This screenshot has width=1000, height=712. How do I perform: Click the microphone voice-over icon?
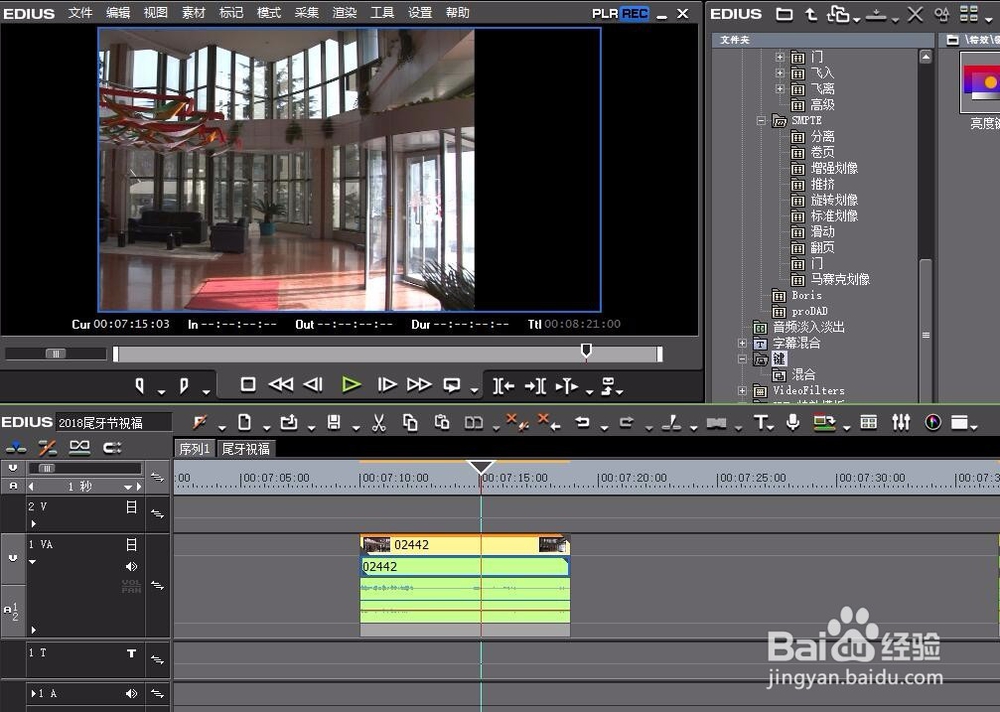click(x=793, y=423)
